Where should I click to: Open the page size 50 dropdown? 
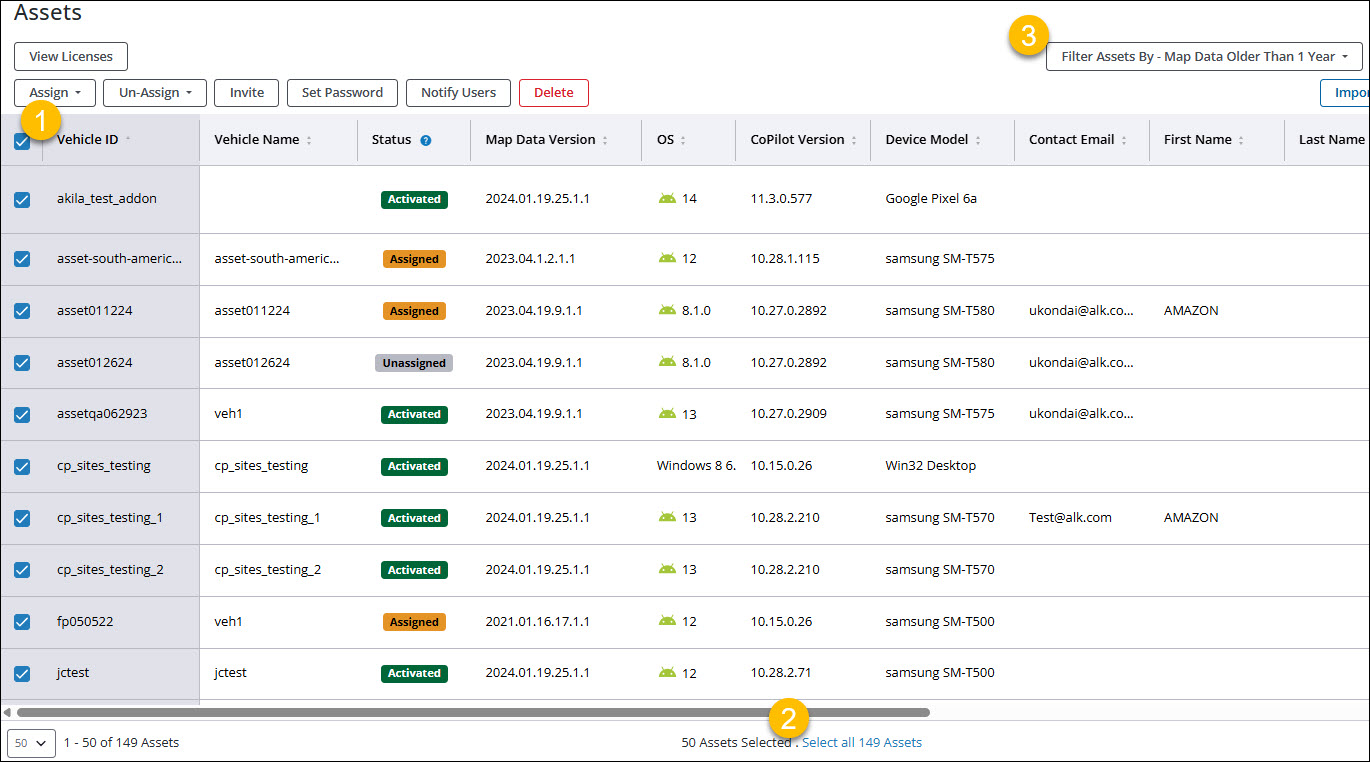[30, 743]
